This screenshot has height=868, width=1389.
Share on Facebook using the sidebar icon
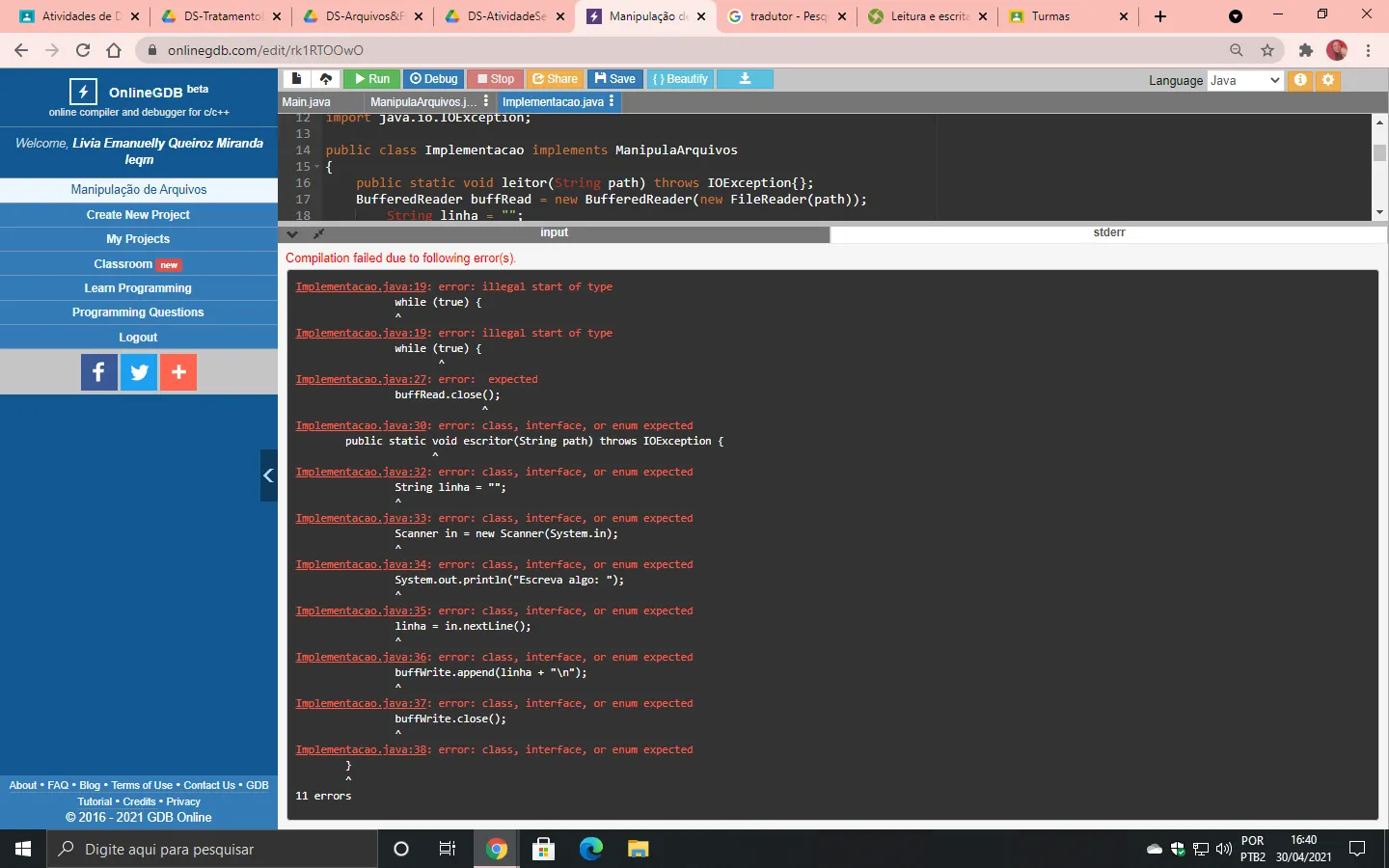tap(99, 372)
